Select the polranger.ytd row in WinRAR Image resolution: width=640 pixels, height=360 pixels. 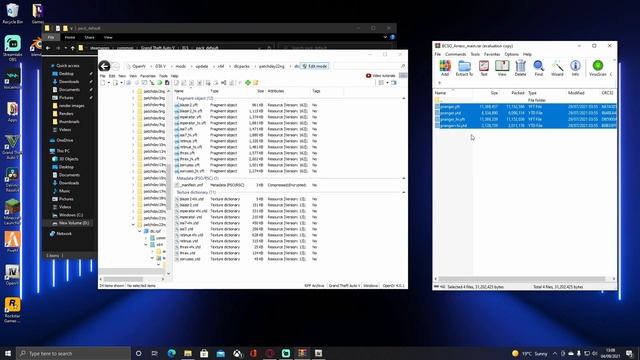click(x=525, y=113)
